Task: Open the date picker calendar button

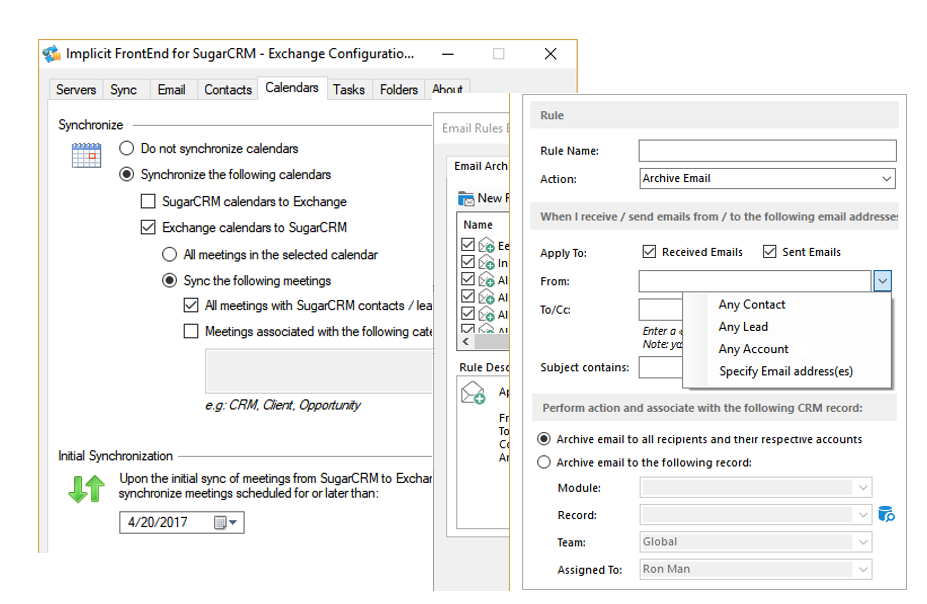Action: click(225, 522)
